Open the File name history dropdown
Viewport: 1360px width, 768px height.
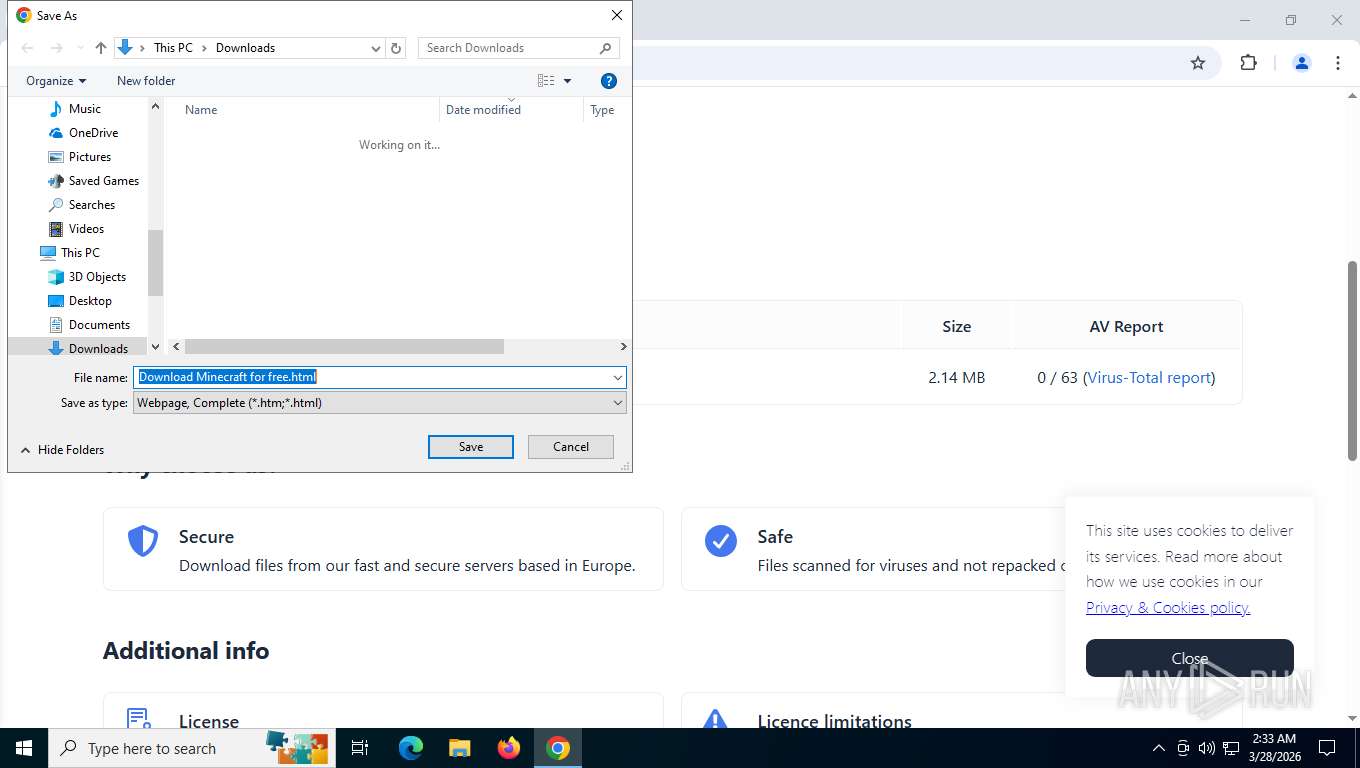[618, 377]
